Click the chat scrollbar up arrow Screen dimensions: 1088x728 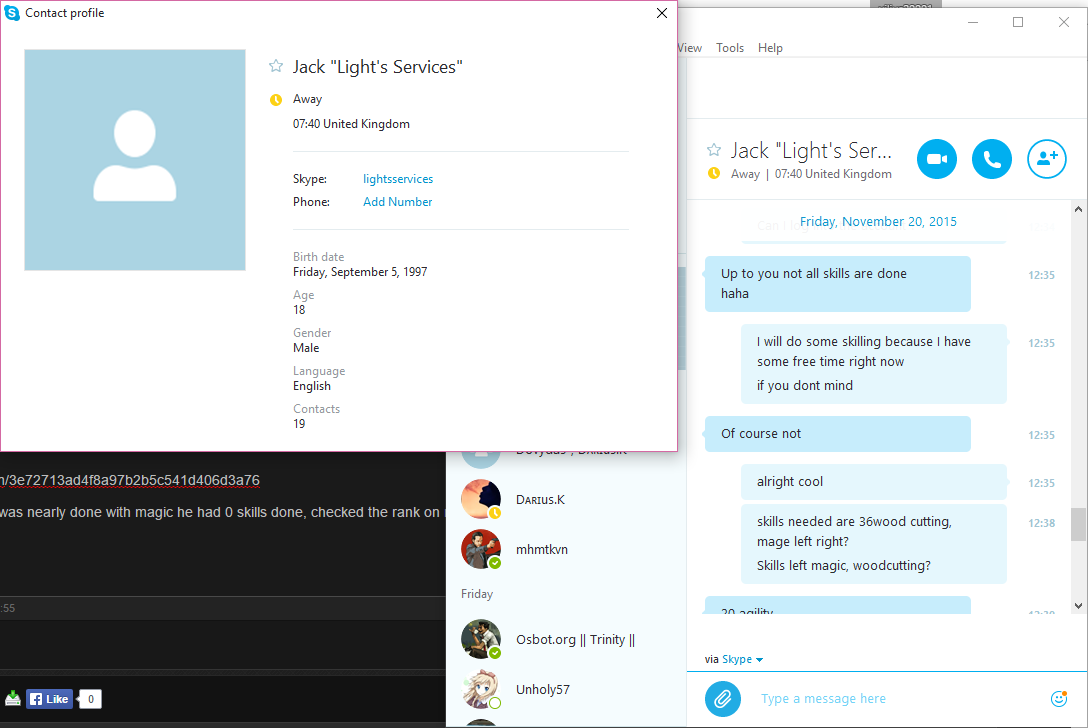(x=1078, y=209)
